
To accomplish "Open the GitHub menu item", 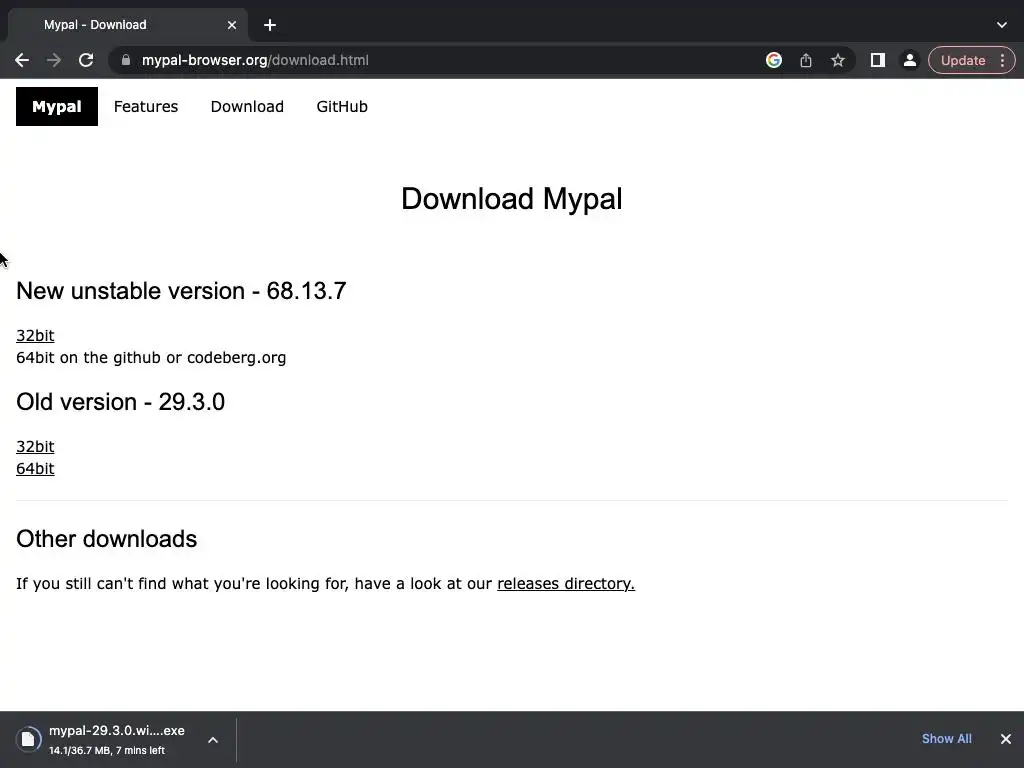I will 342,106.
